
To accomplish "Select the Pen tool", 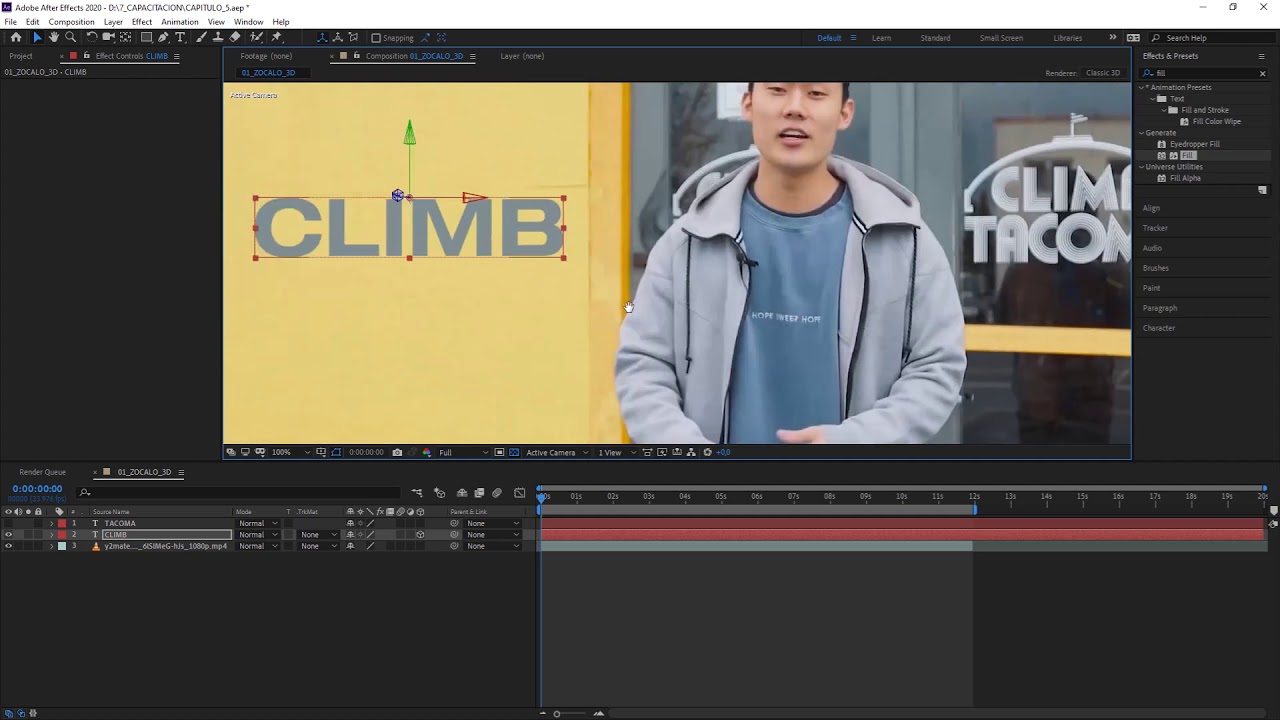I will 163,37.
